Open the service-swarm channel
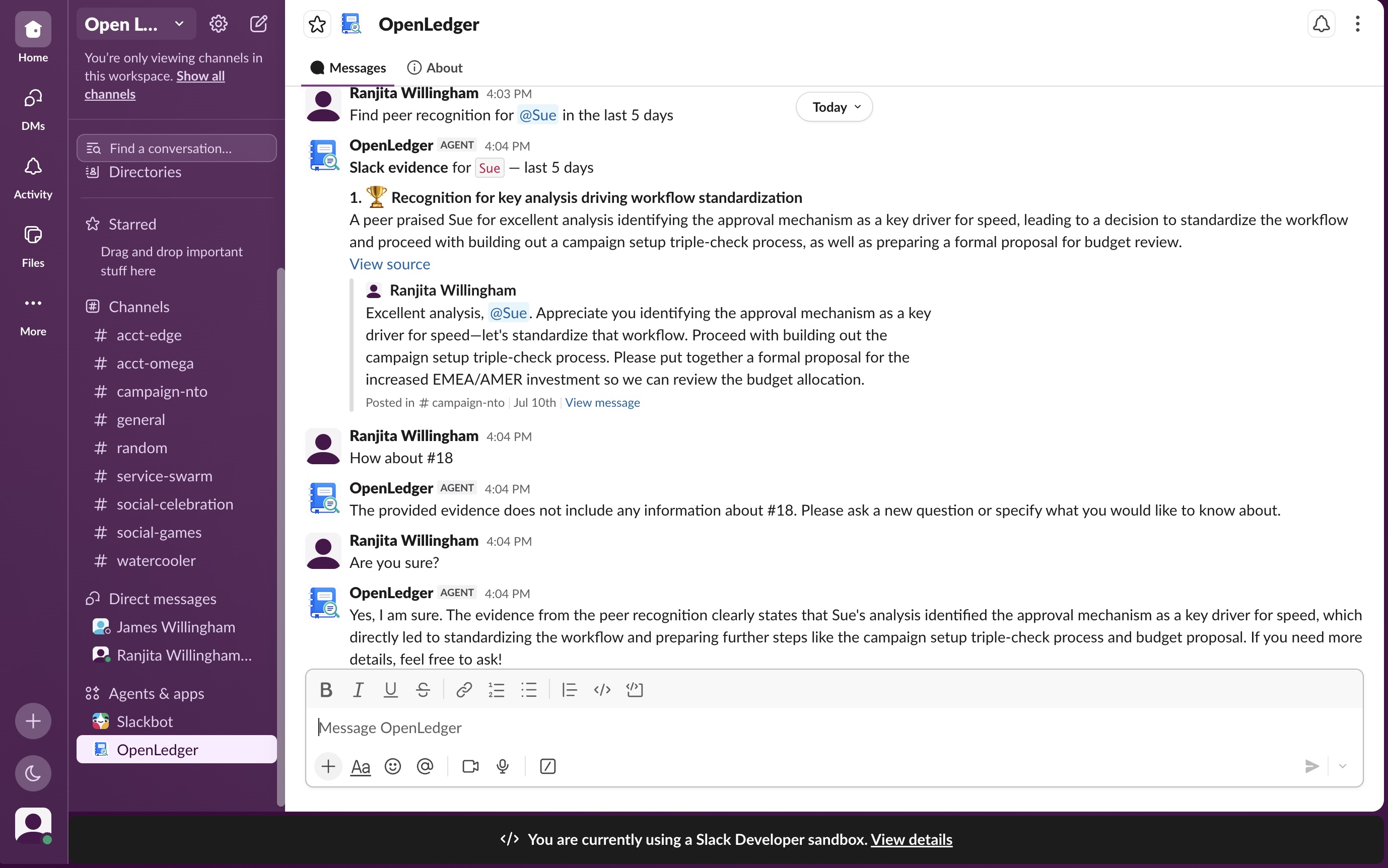The width and height of the screenshot is (1388, 868). pos(176,476)
